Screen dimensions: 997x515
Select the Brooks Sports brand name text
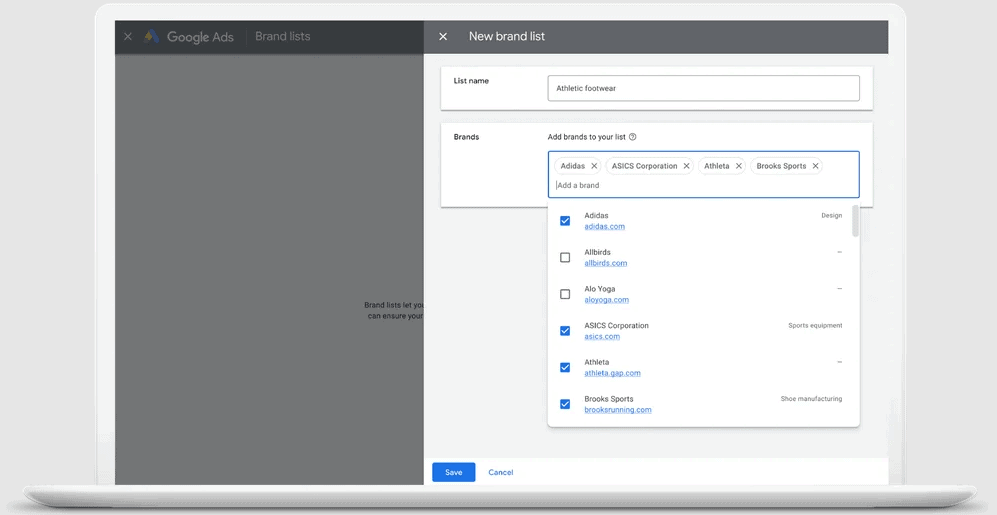[x=609, y=399]
